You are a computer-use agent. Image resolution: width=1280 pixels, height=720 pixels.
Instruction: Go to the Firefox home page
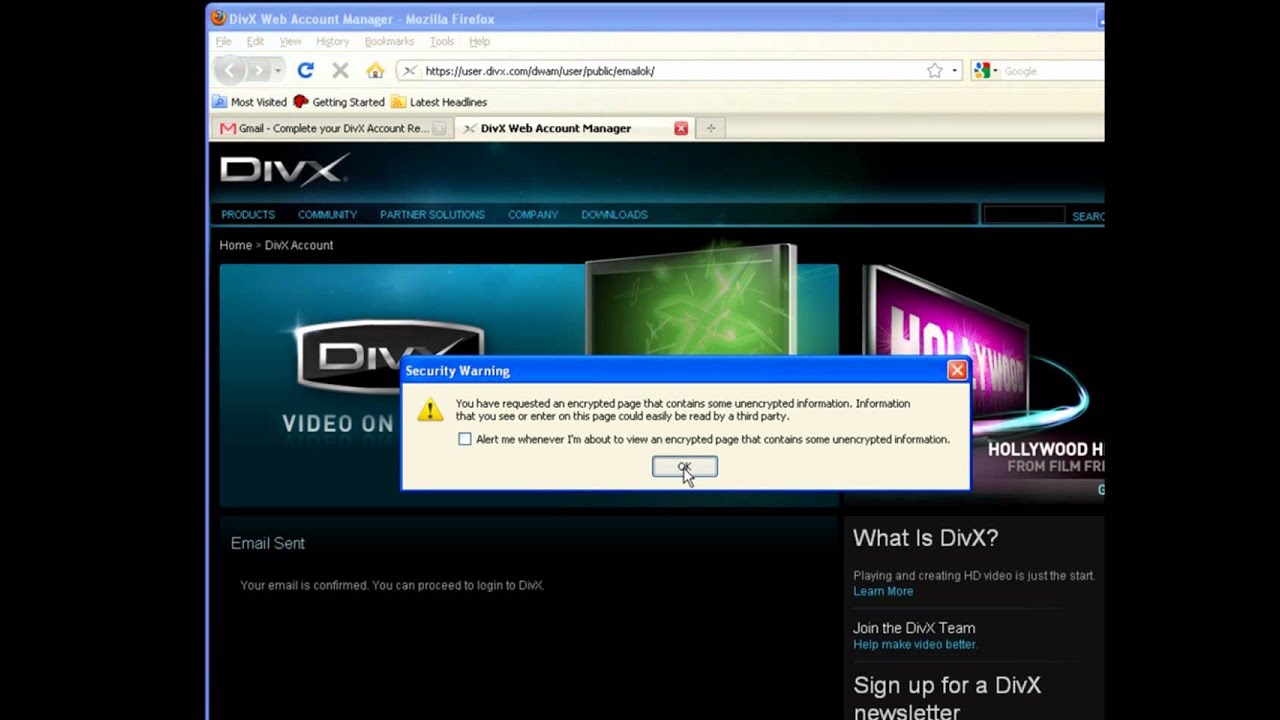375,71
